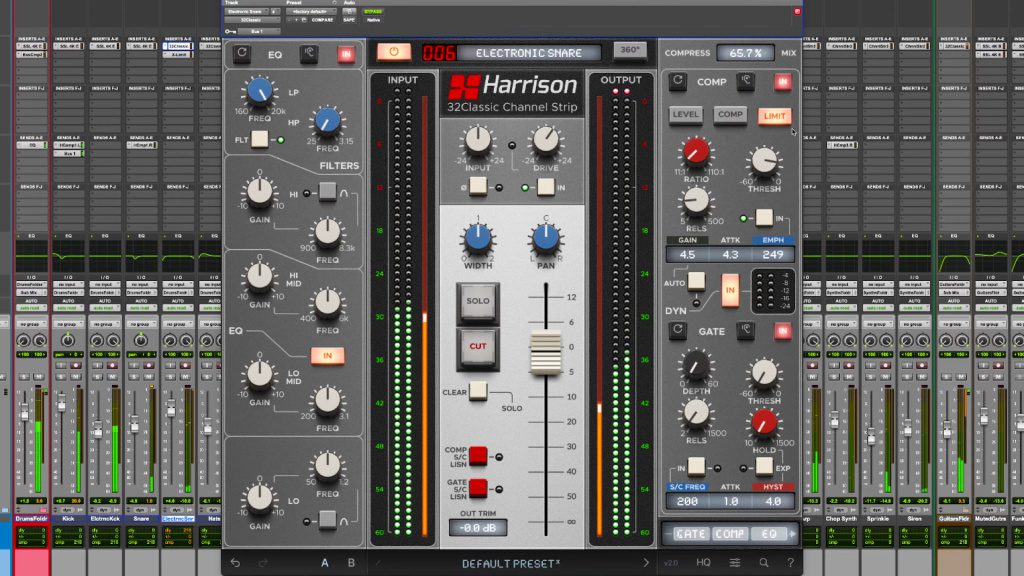
Task: Open the plugin settings sliders icon
Action: click(x=735, y=562)
